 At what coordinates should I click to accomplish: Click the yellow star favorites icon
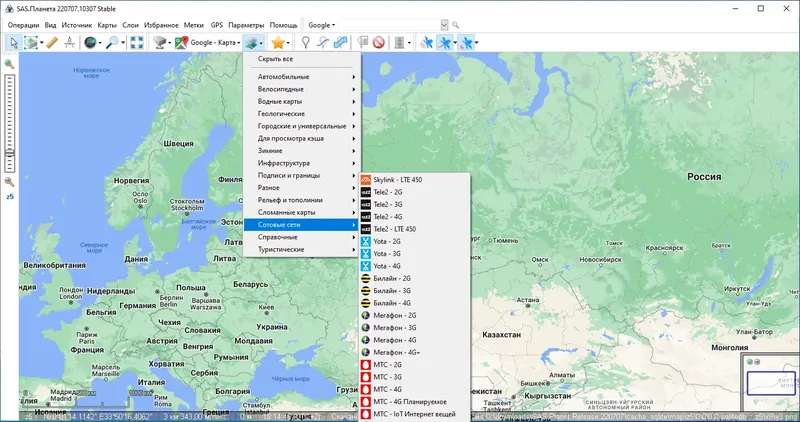278,43
